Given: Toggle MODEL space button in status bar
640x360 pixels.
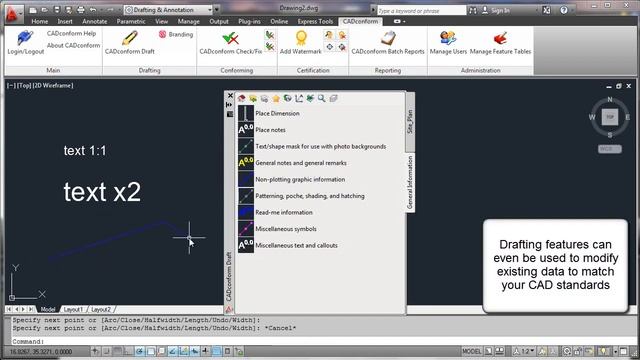Looking at the screenshot, I should tap(472, 351).
